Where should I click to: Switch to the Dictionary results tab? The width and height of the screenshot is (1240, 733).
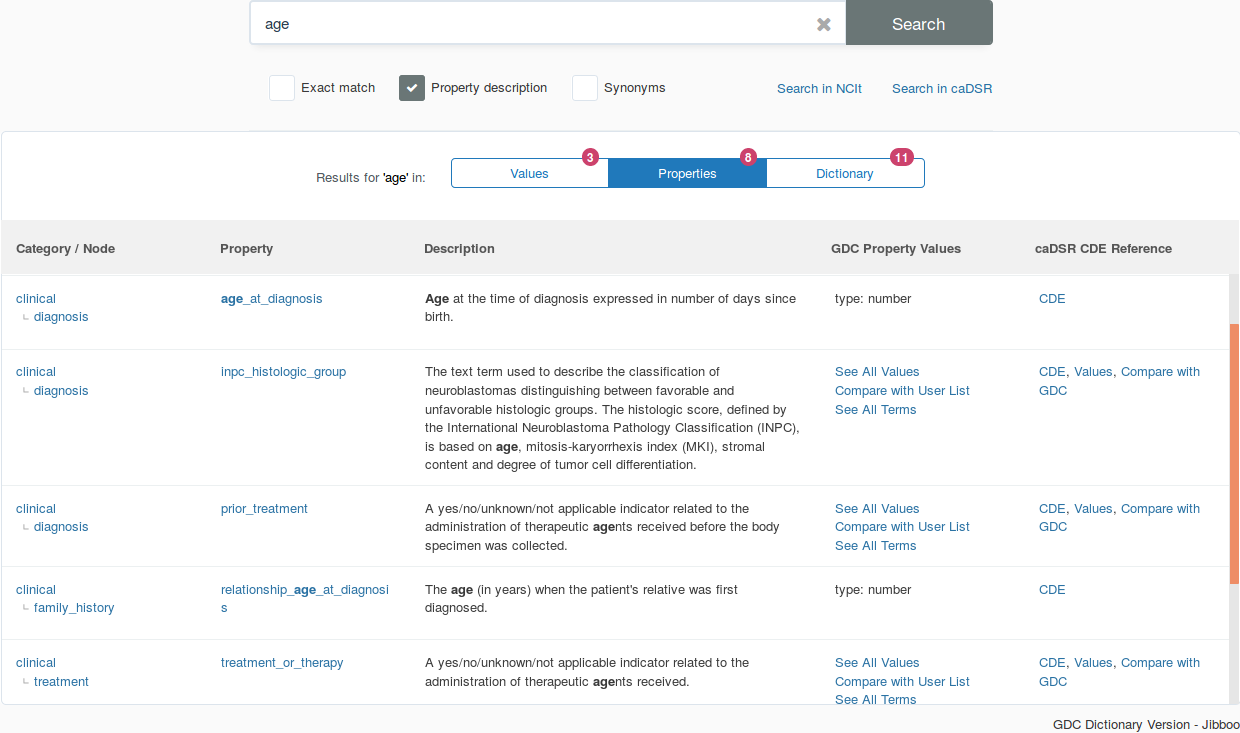point(844,173)
